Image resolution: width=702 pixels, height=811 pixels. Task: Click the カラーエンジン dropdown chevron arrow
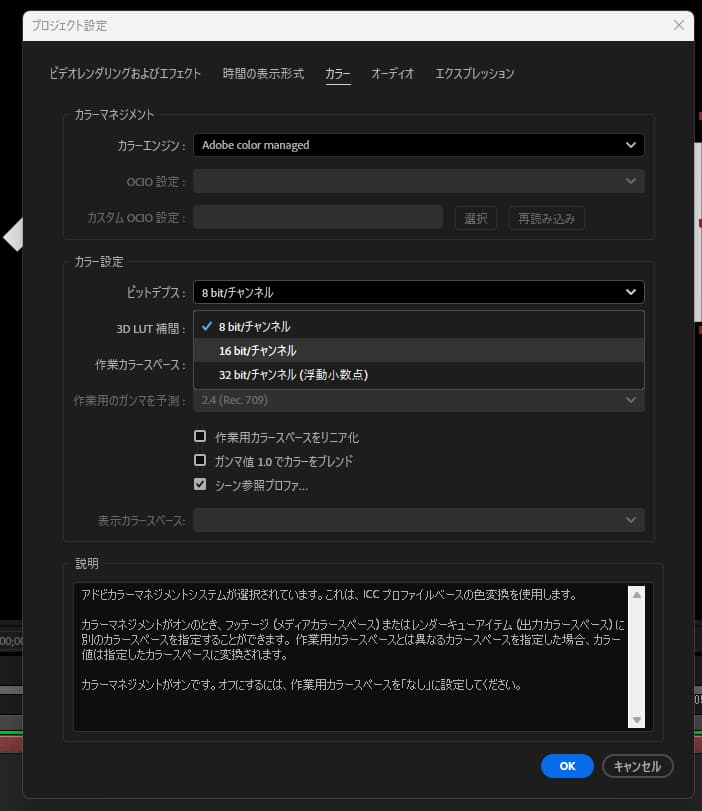(630, 145)
